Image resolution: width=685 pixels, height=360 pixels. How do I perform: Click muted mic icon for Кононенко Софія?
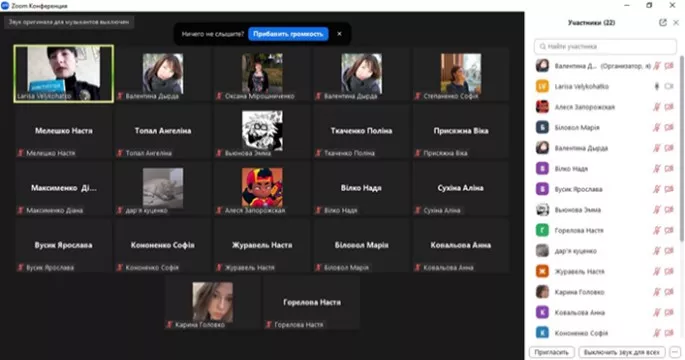point(657,333)
